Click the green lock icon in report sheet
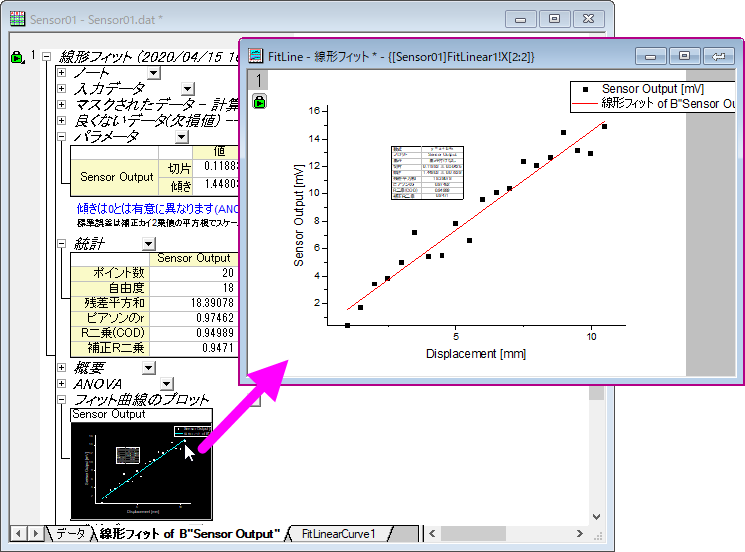This screenshot has width=745, height=552. pyautogui.click(x=17, y=57)
